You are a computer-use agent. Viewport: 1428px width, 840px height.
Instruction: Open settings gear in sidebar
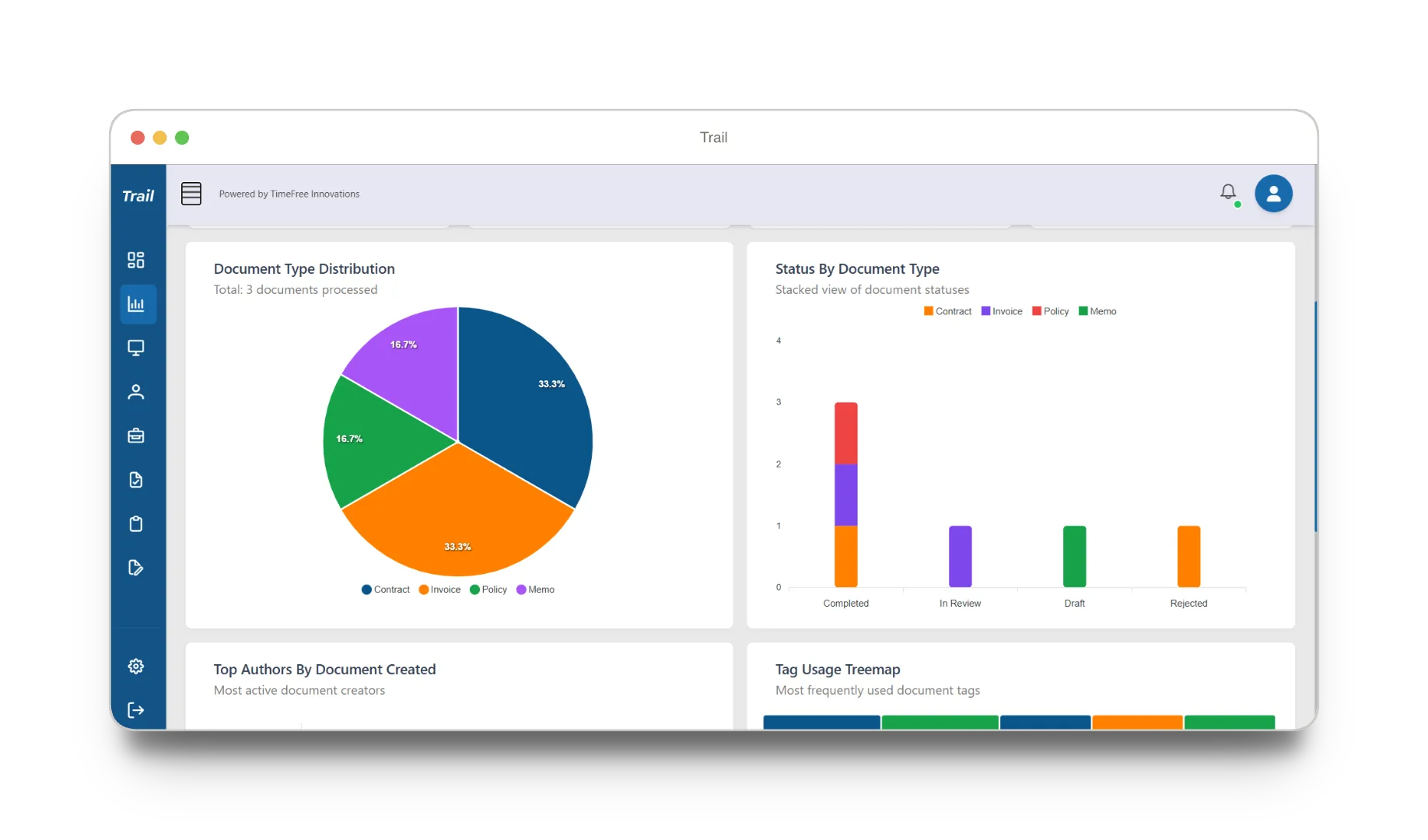pos(136,667)
